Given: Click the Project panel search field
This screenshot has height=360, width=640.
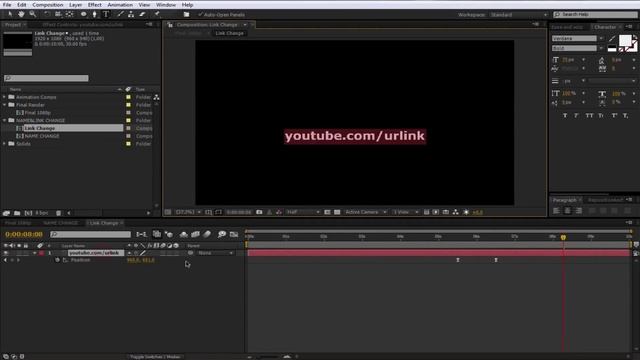Looking at the screenshot, I should (x=46, y=78).
